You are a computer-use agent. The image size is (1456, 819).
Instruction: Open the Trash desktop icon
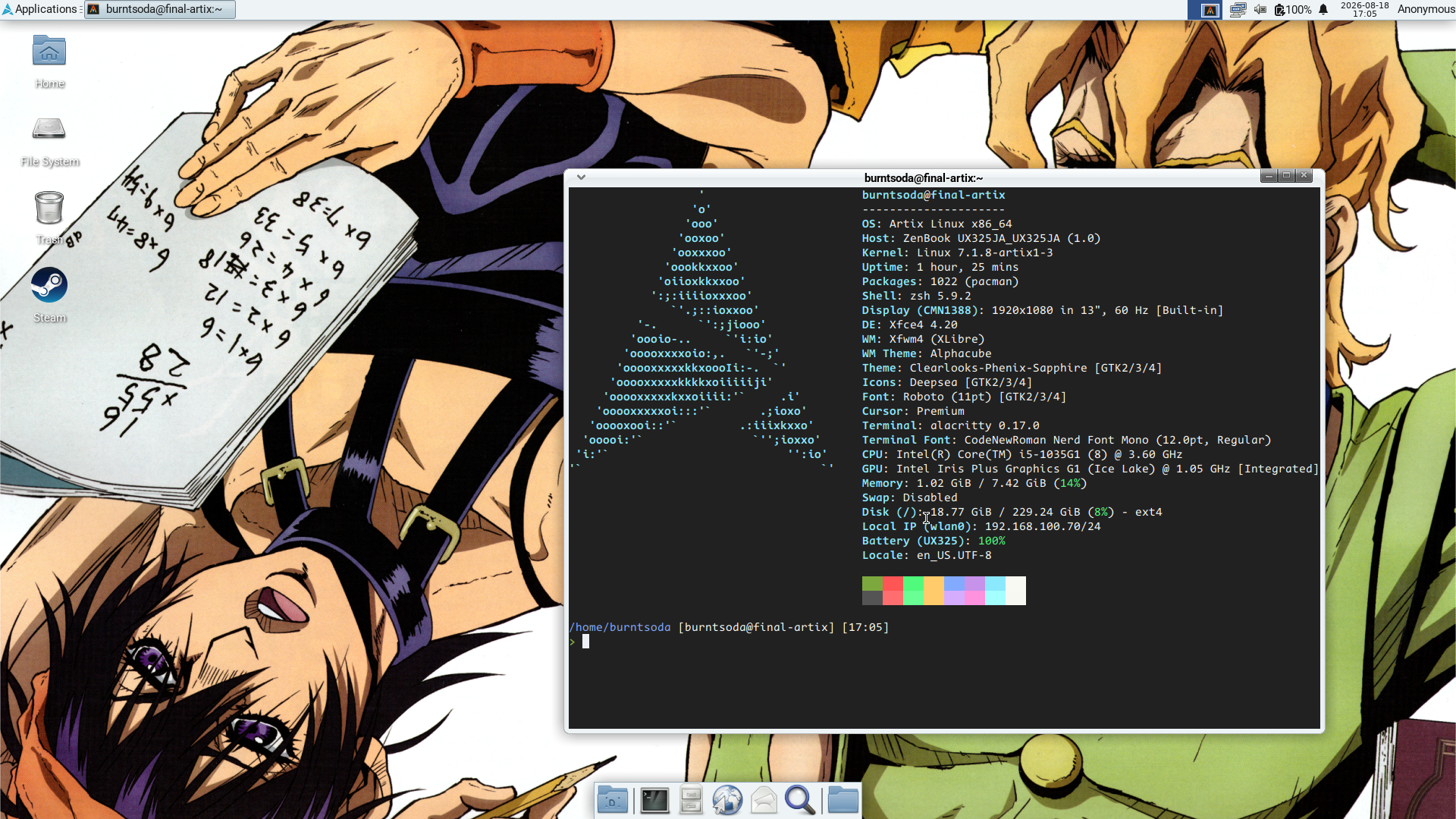49,219
